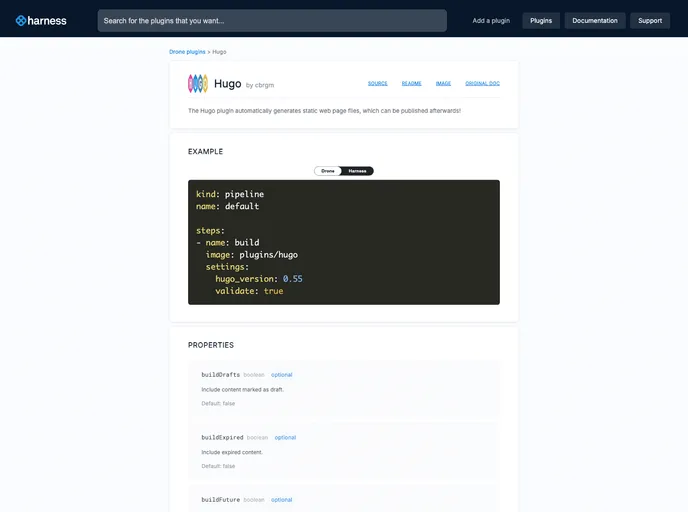Click the YAML code example block
Screen dimensions: 688x512
(344, 242)
